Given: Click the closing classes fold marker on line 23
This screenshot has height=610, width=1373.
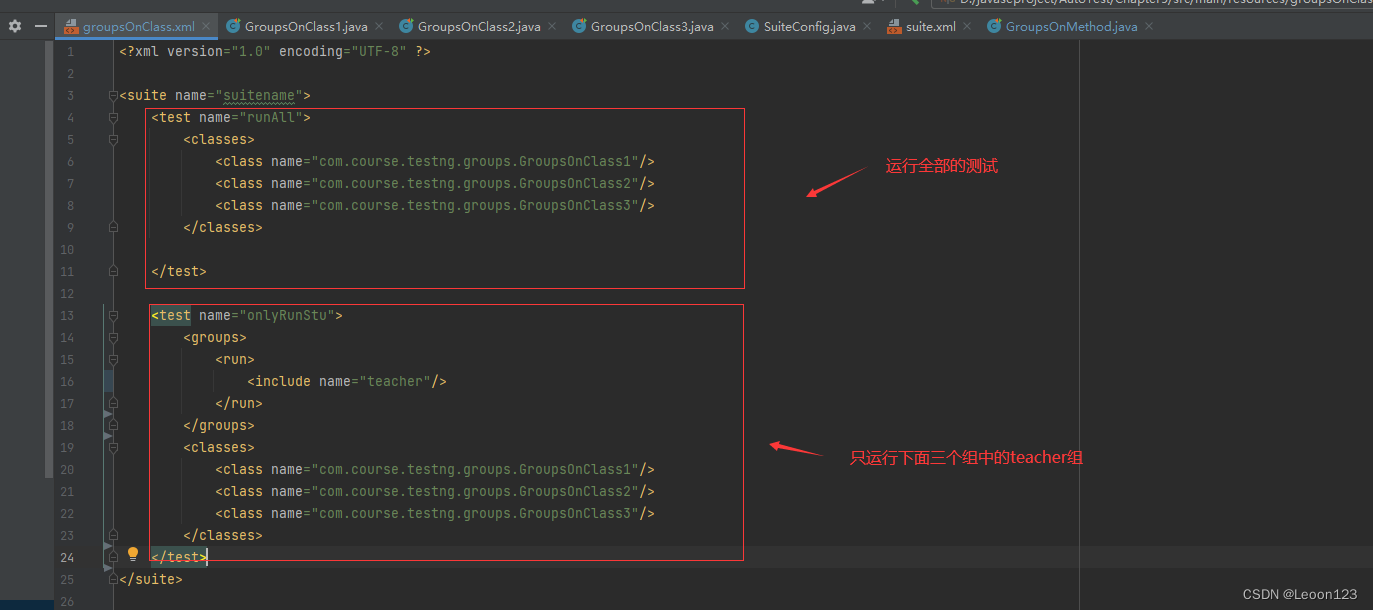Looking at the screenshot, I should (113, 536).
